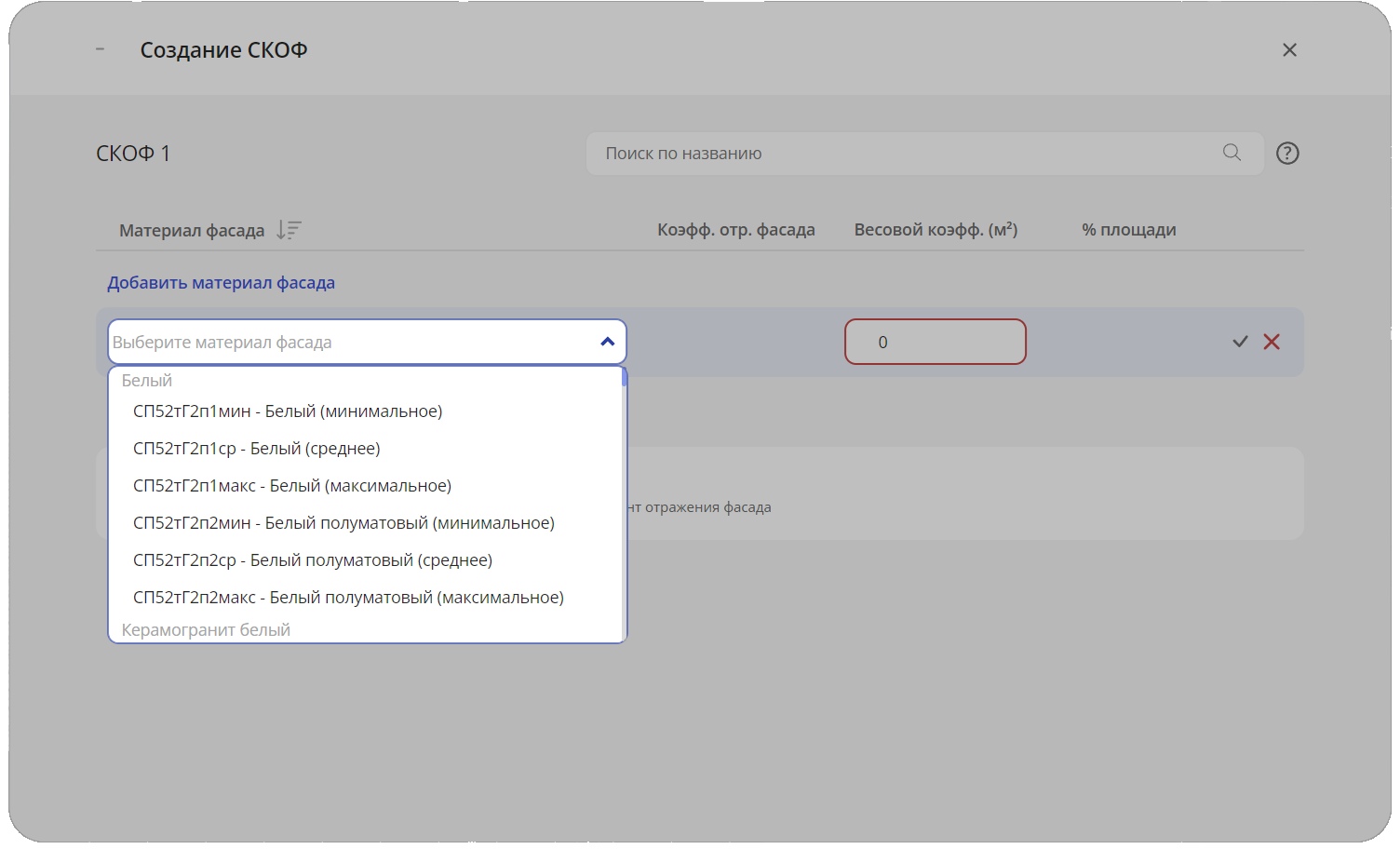Screen dimensions: 1400x849
Task: Click the Керамогранит белый group label
Action: coord(206,630)
